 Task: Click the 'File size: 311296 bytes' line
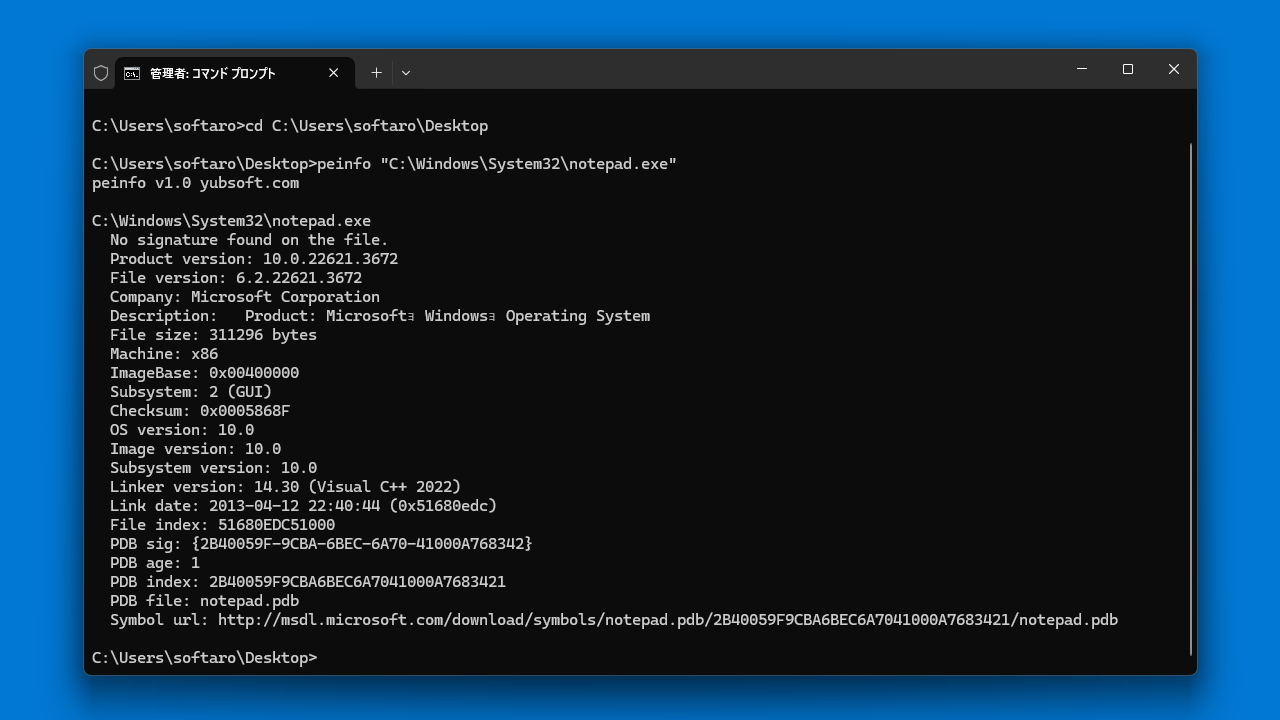coord(213,335)
